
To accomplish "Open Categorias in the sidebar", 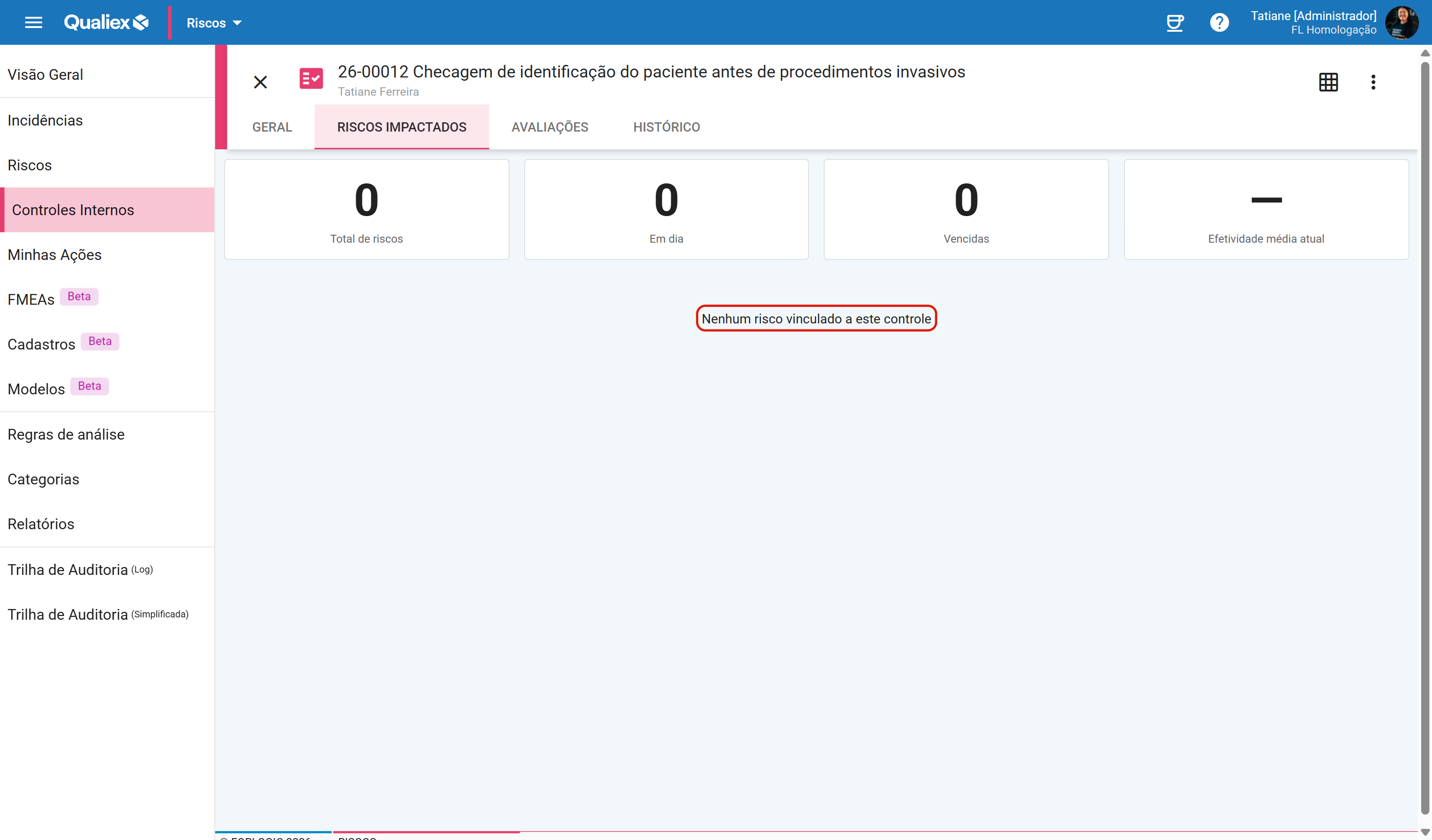I will (107, 479).
